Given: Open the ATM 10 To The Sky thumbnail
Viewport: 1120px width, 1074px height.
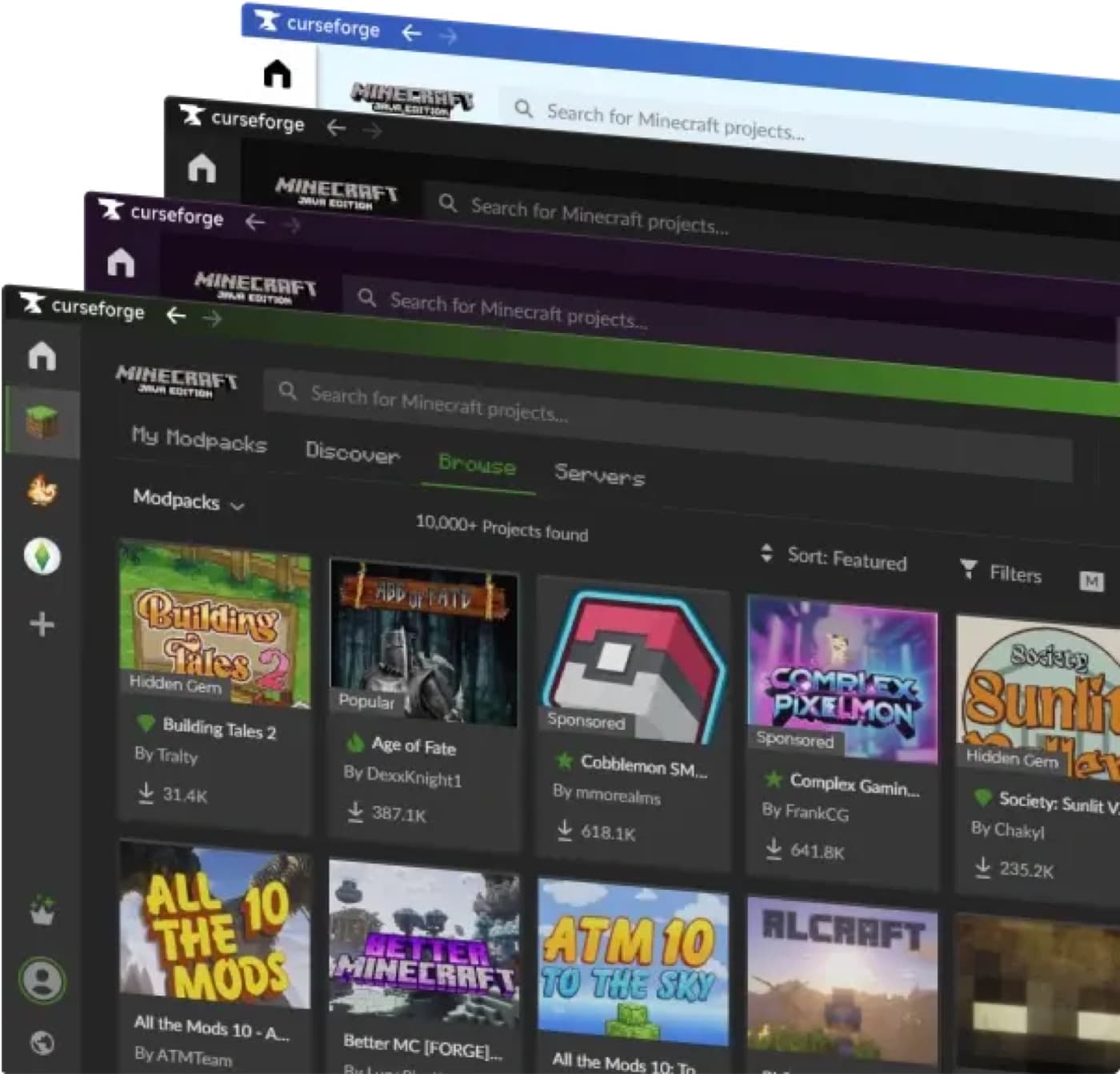Looking at the screenshot, I should (634, 963).
